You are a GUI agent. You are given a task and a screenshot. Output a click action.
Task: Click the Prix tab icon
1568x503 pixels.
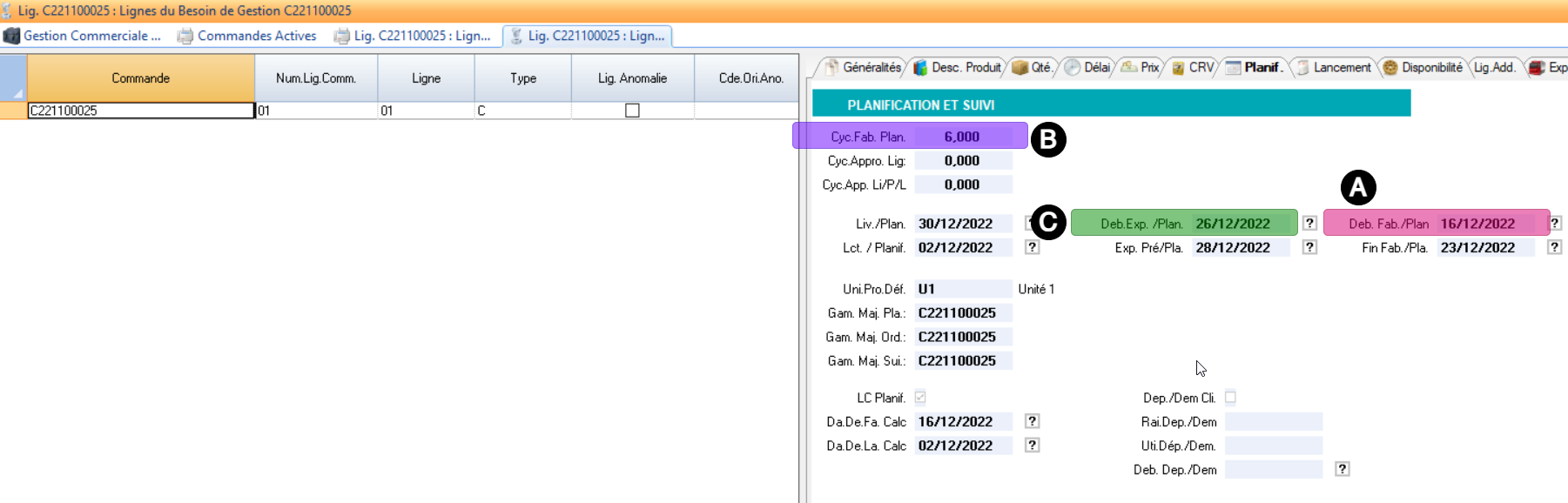tap(1129, 68)
